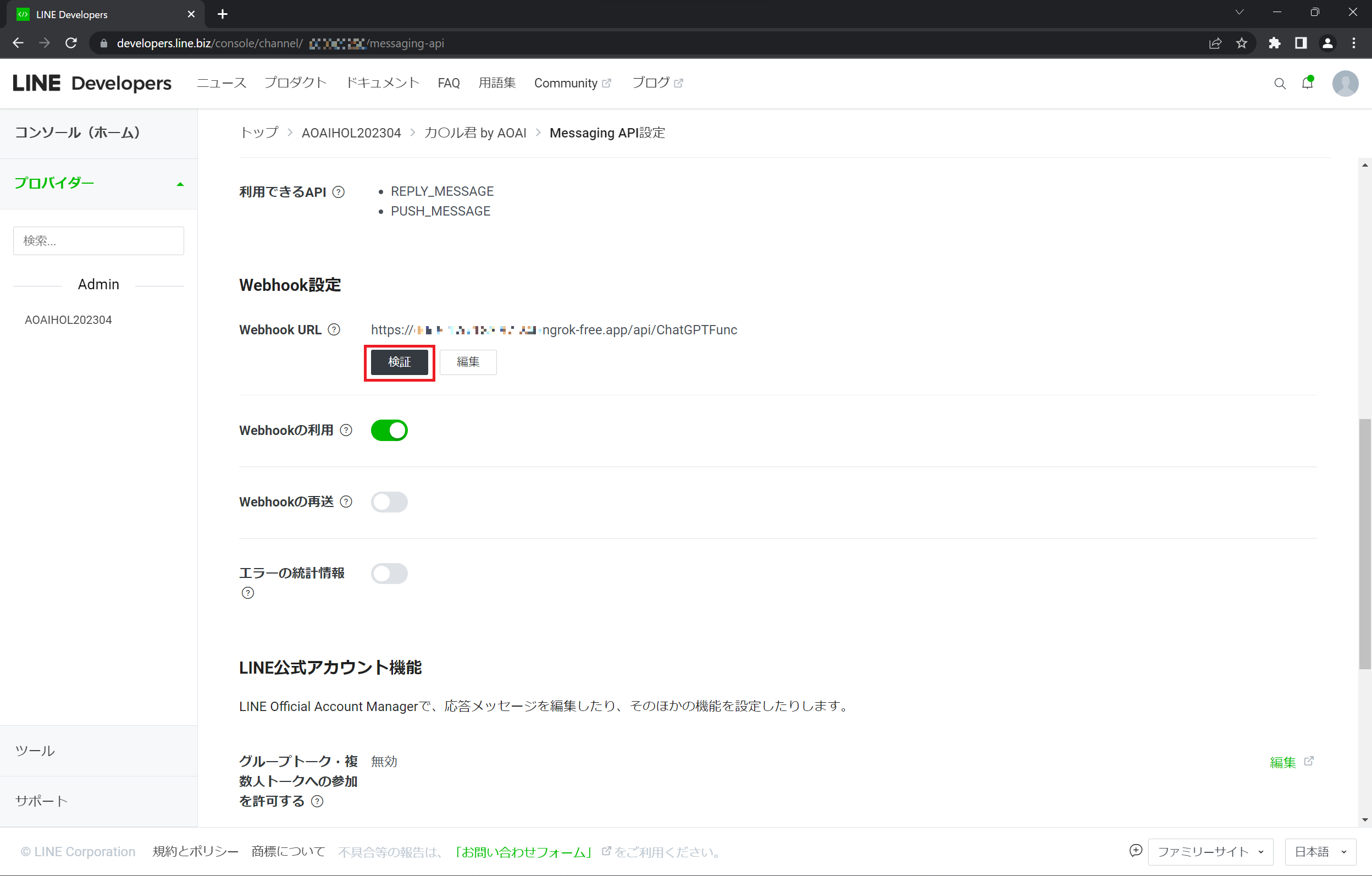
Task: Navigate to AOAIHOL202304 in breadcrumb
Action: [351, 133]
